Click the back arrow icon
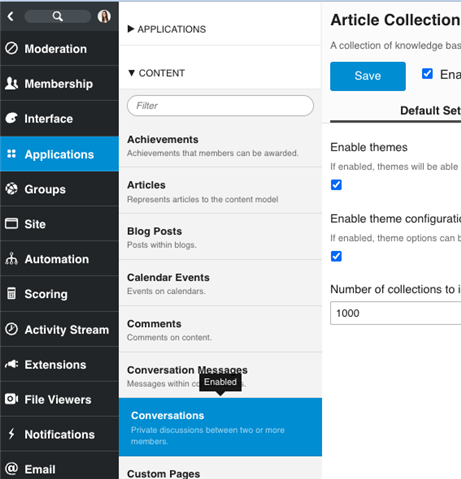Viewport: 461px width, 479px height. pos(11,16)
